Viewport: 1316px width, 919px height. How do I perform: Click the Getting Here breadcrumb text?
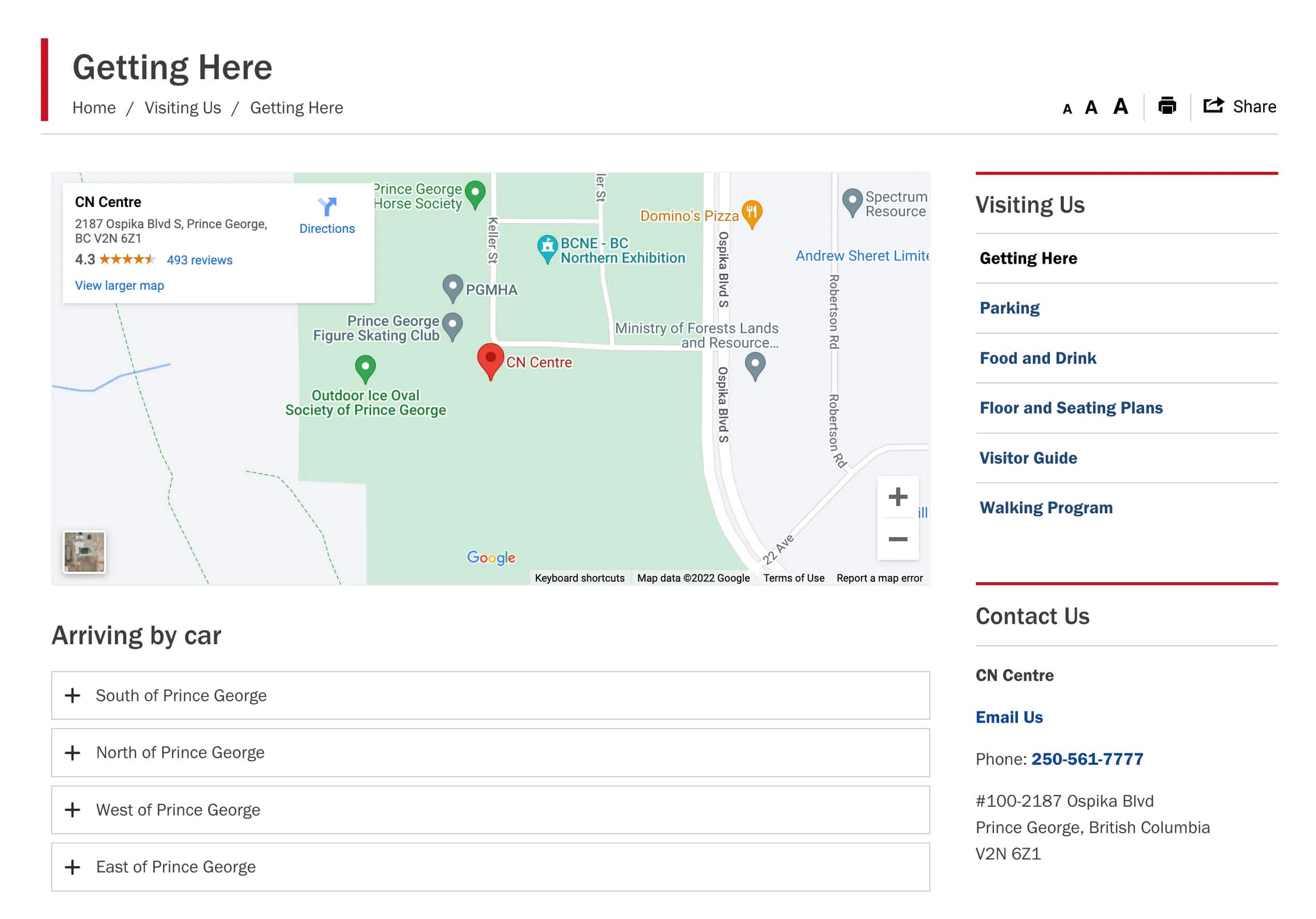pos(296,108)
